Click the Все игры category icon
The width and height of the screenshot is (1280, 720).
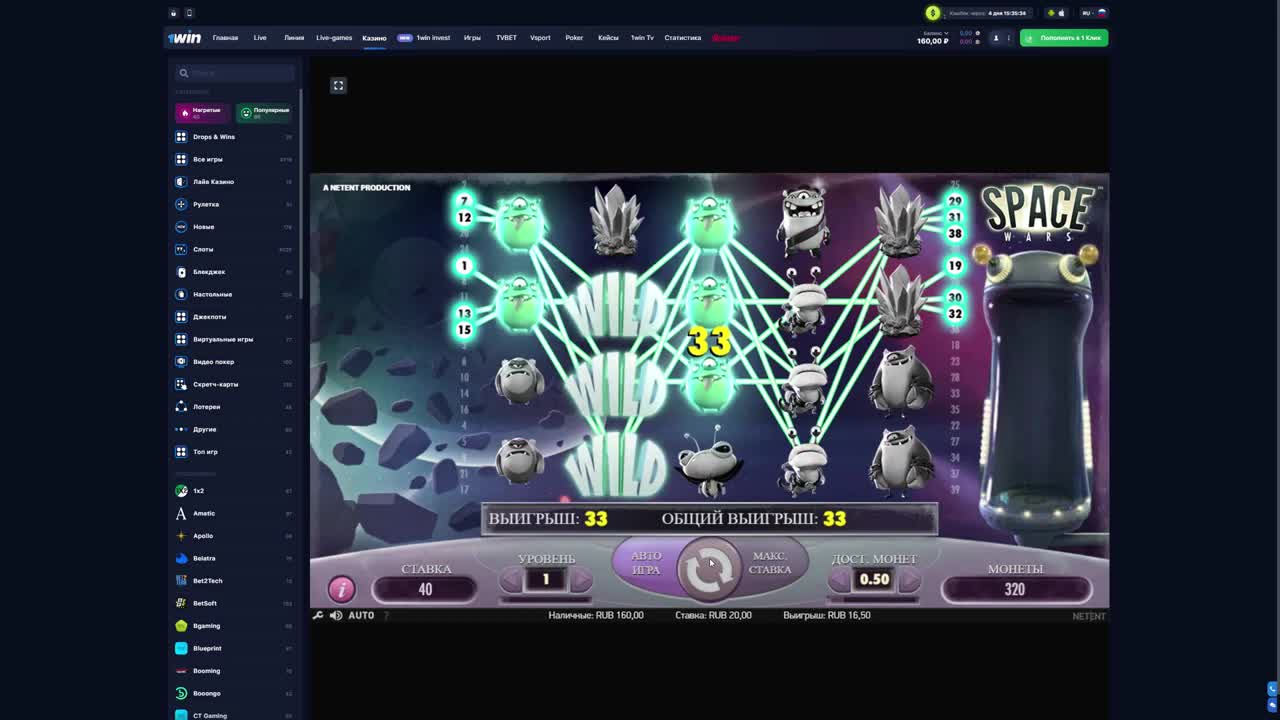point(181,159)
